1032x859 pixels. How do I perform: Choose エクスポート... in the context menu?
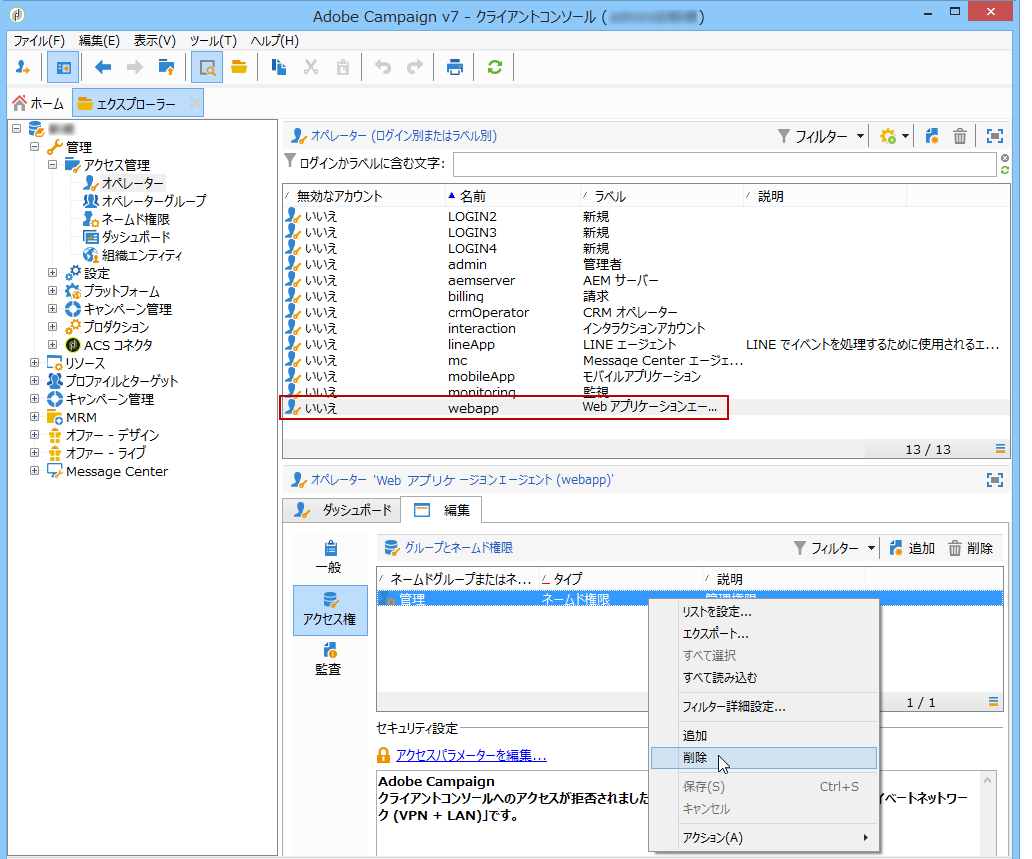(x=763, y=634)
